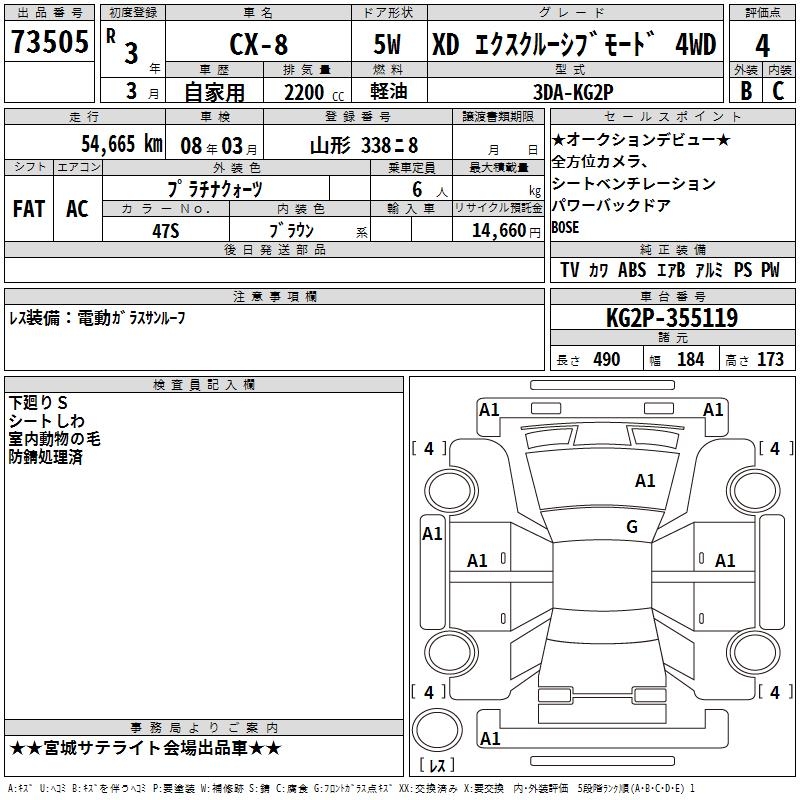Viewport: 800px width, 800px height.
Task: Select the セールスポイント section header
Action: click(x=672, y=116)
